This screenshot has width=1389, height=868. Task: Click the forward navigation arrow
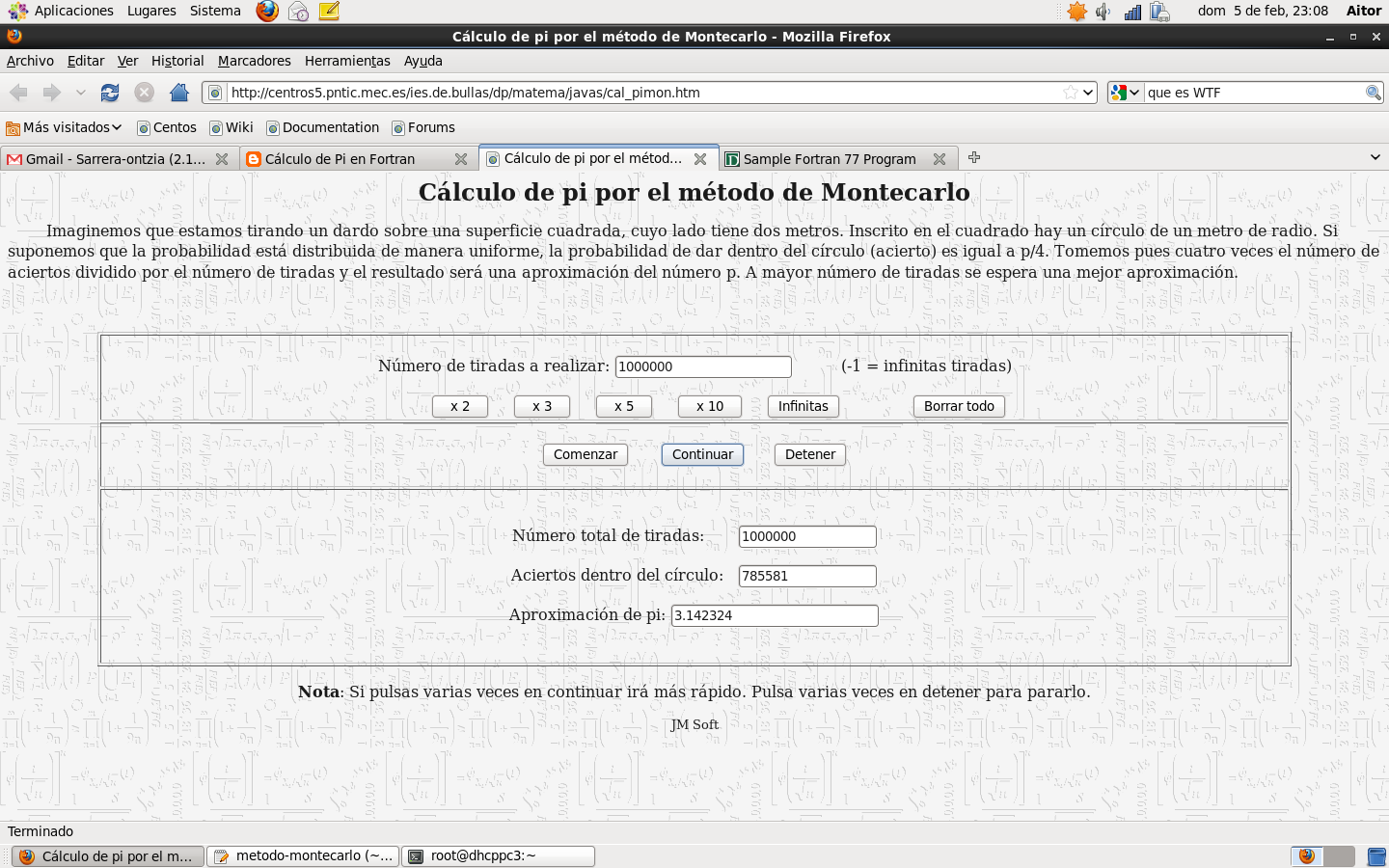(50, 93)
